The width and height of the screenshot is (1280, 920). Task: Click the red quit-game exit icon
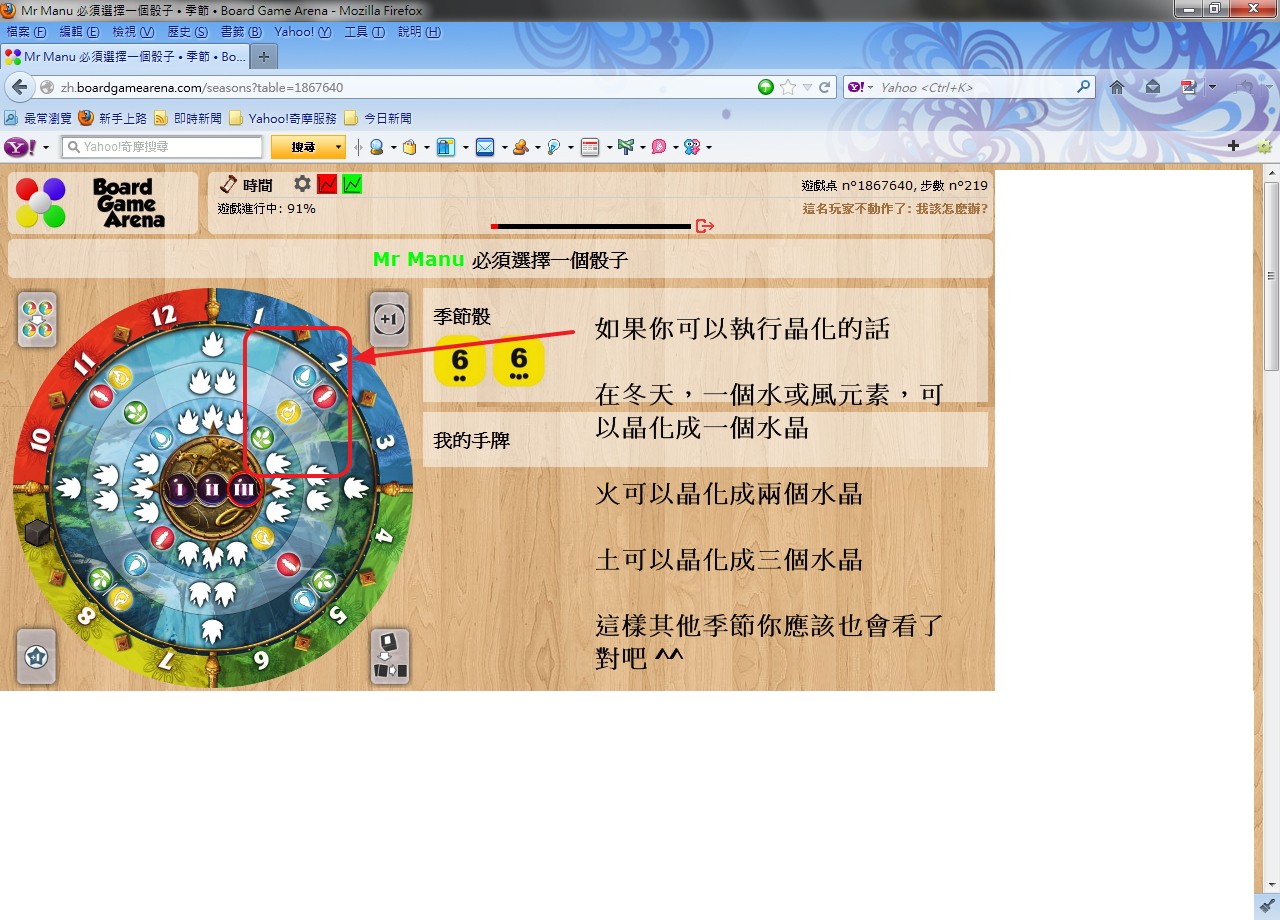705,226
